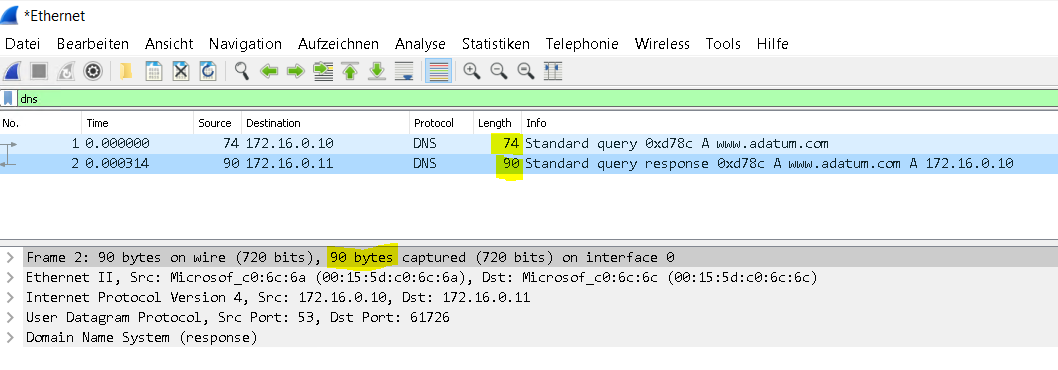Jump to the first packet
Image resolution: width=1058 pixels, height=370 pixels.
tap(350, 71)
